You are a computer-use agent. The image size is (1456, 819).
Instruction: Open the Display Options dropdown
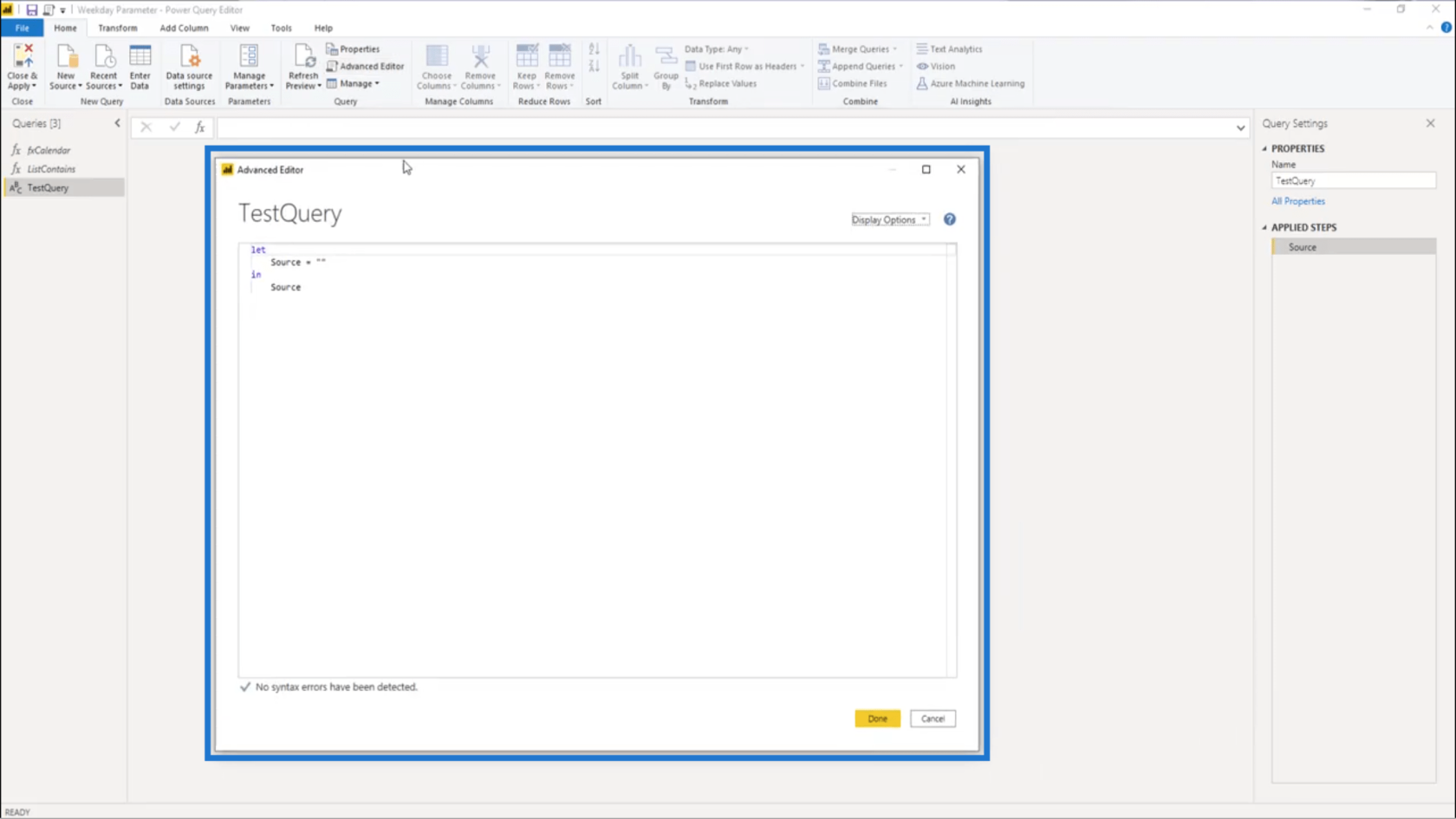point(890,220)
